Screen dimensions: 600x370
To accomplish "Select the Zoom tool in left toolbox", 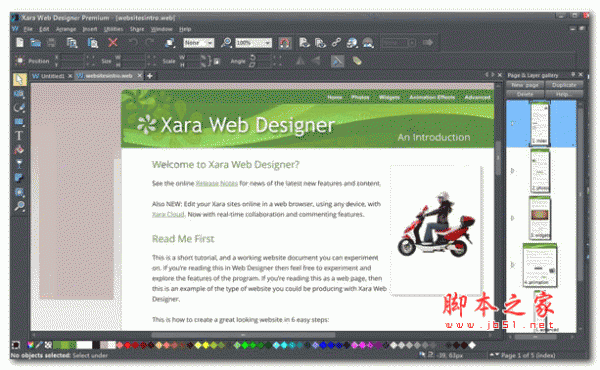I will 19,206.
